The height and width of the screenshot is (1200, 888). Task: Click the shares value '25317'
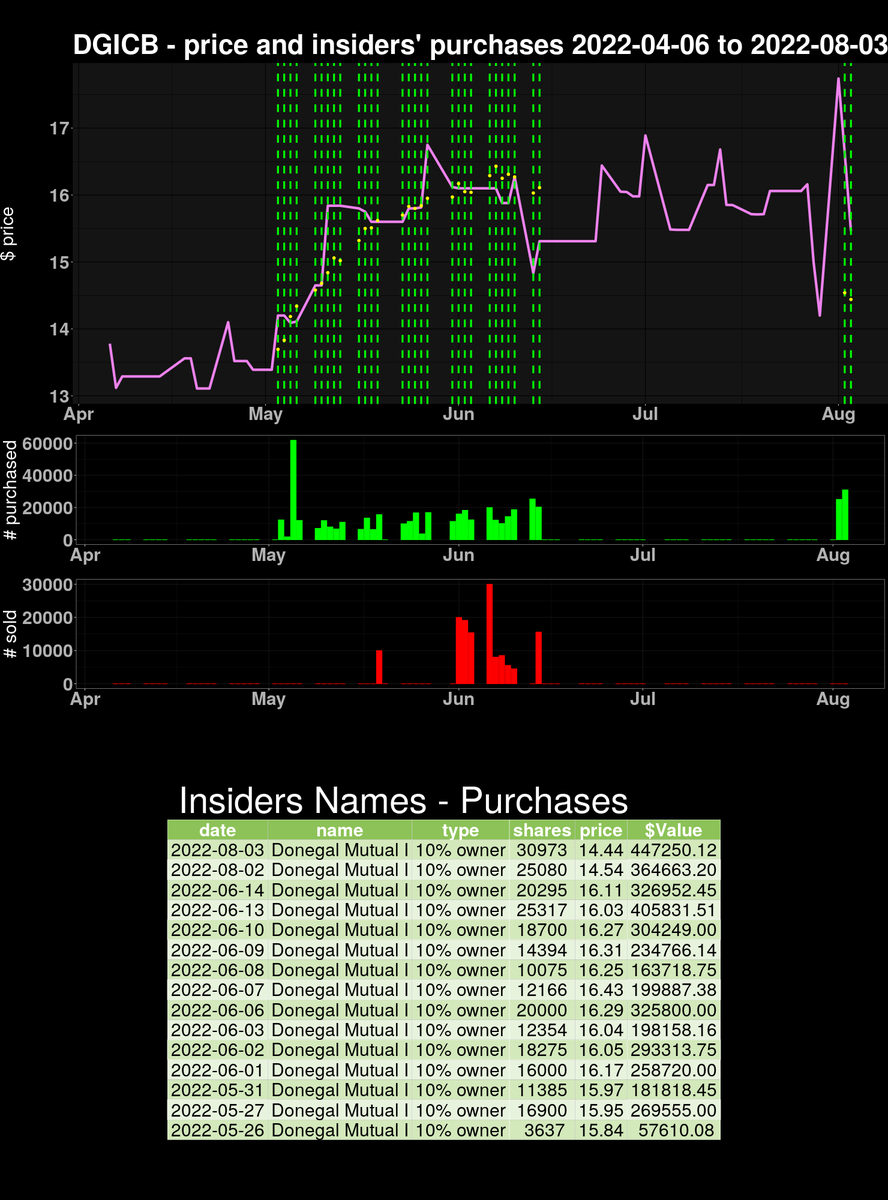[542, 910]
